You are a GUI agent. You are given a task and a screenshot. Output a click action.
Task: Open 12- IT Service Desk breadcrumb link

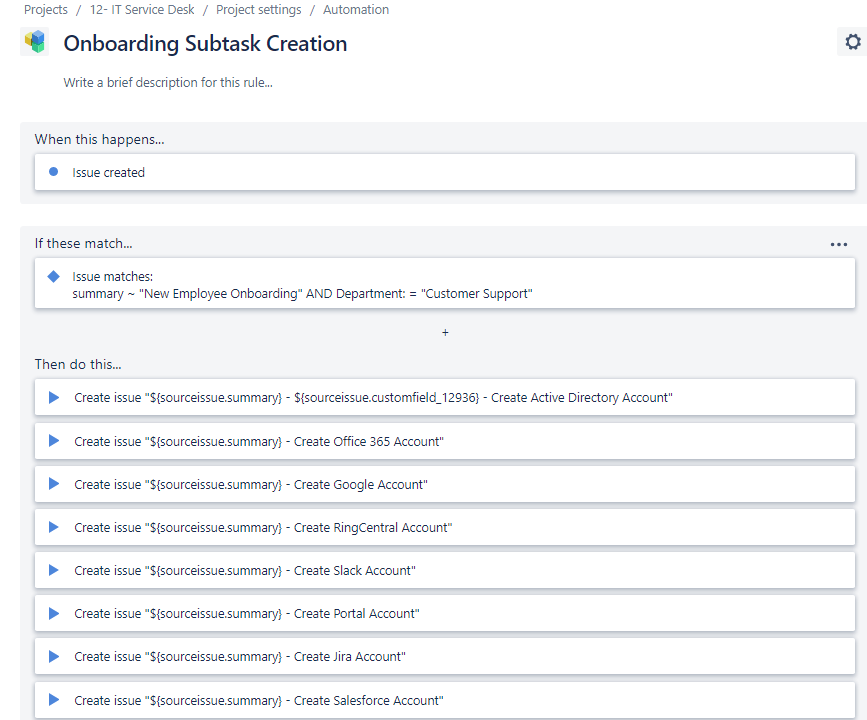point(142,10)
